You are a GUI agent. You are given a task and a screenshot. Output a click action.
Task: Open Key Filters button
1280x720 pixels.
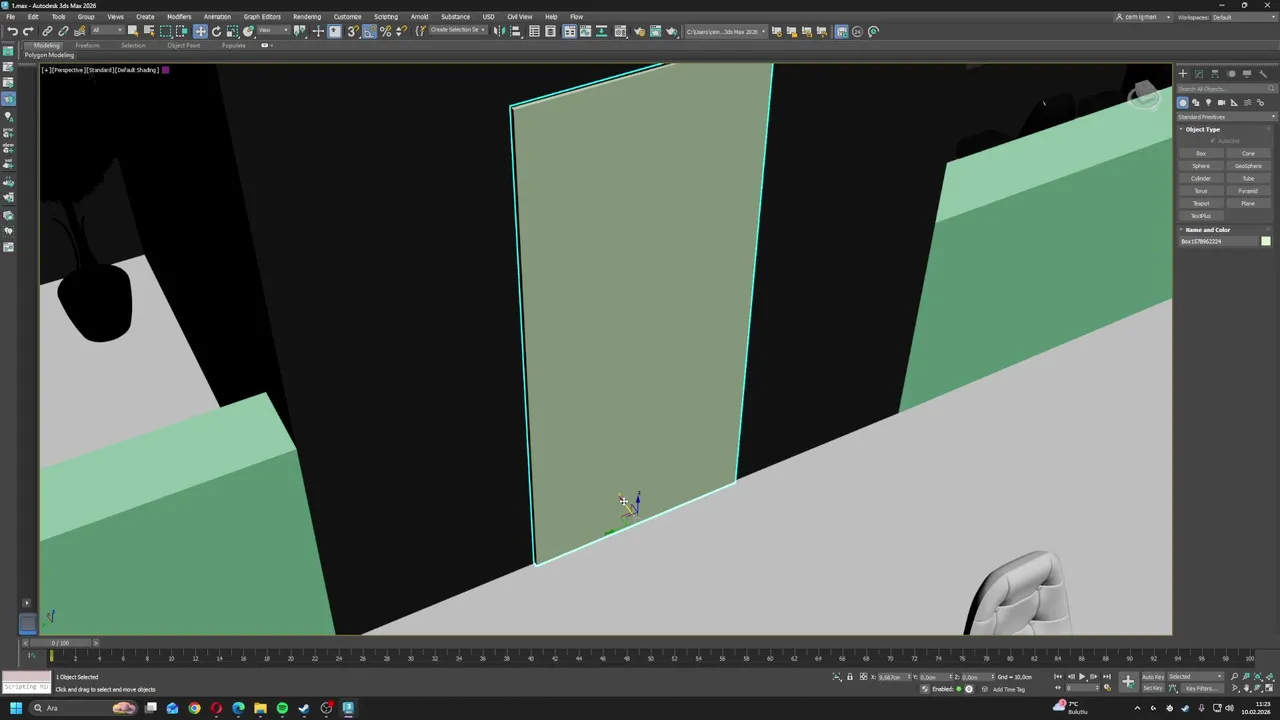pyautogui.click(x=1201, y=688)
